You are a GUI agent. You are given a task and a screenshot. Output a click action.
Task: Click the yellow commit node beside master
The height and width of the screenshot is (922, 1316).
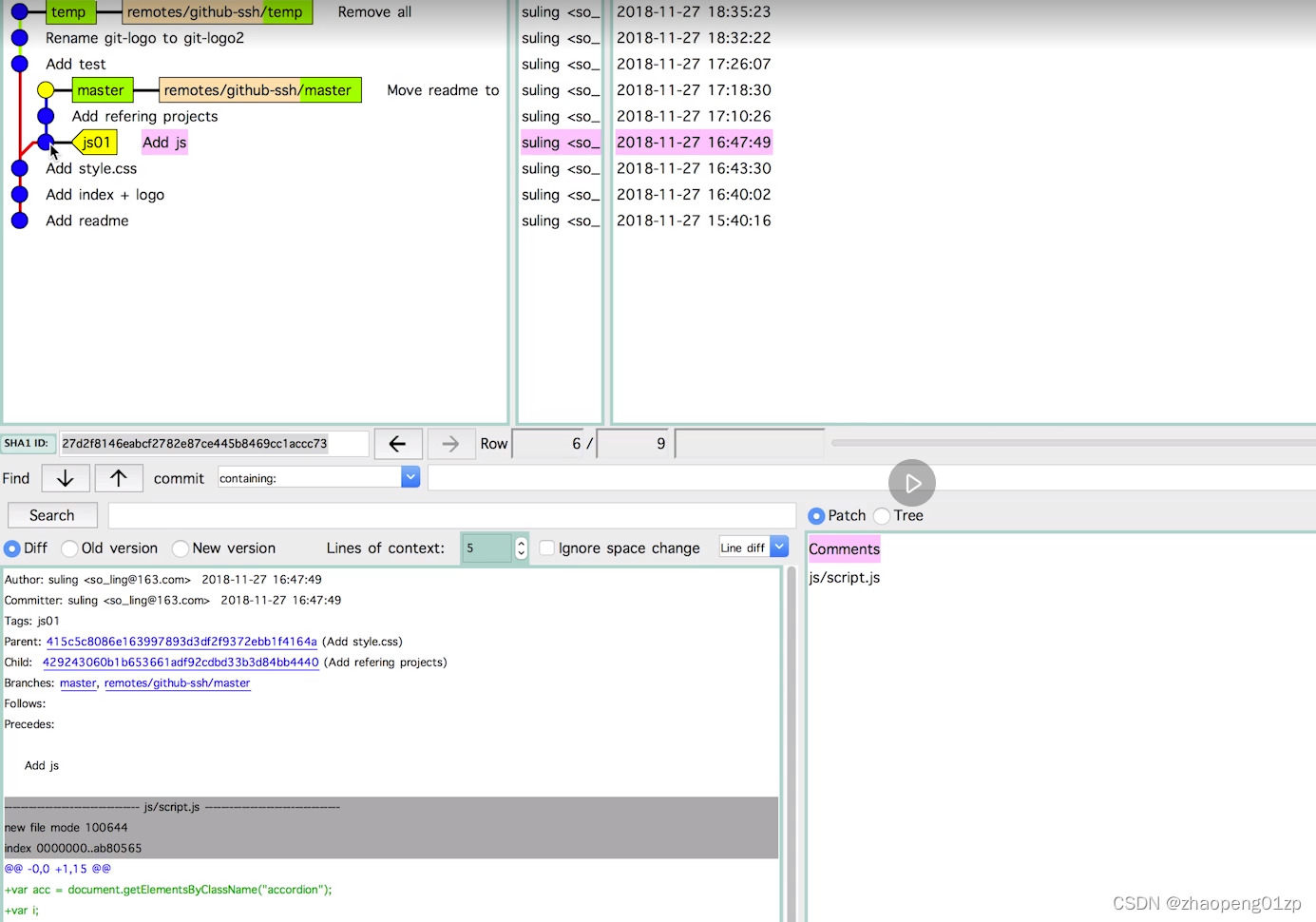click(46, 90)
